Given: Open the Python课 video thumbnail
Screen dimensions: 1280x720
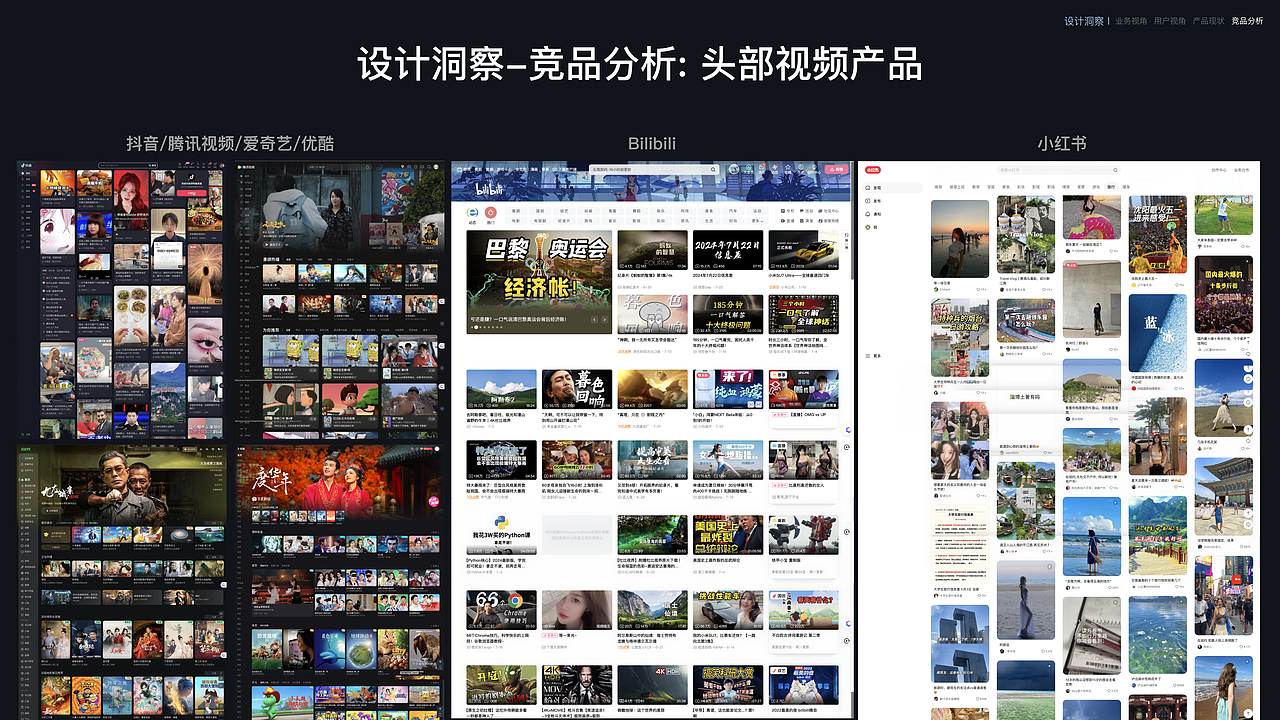Looking at the screenshot, I should [x=501, y=535].
